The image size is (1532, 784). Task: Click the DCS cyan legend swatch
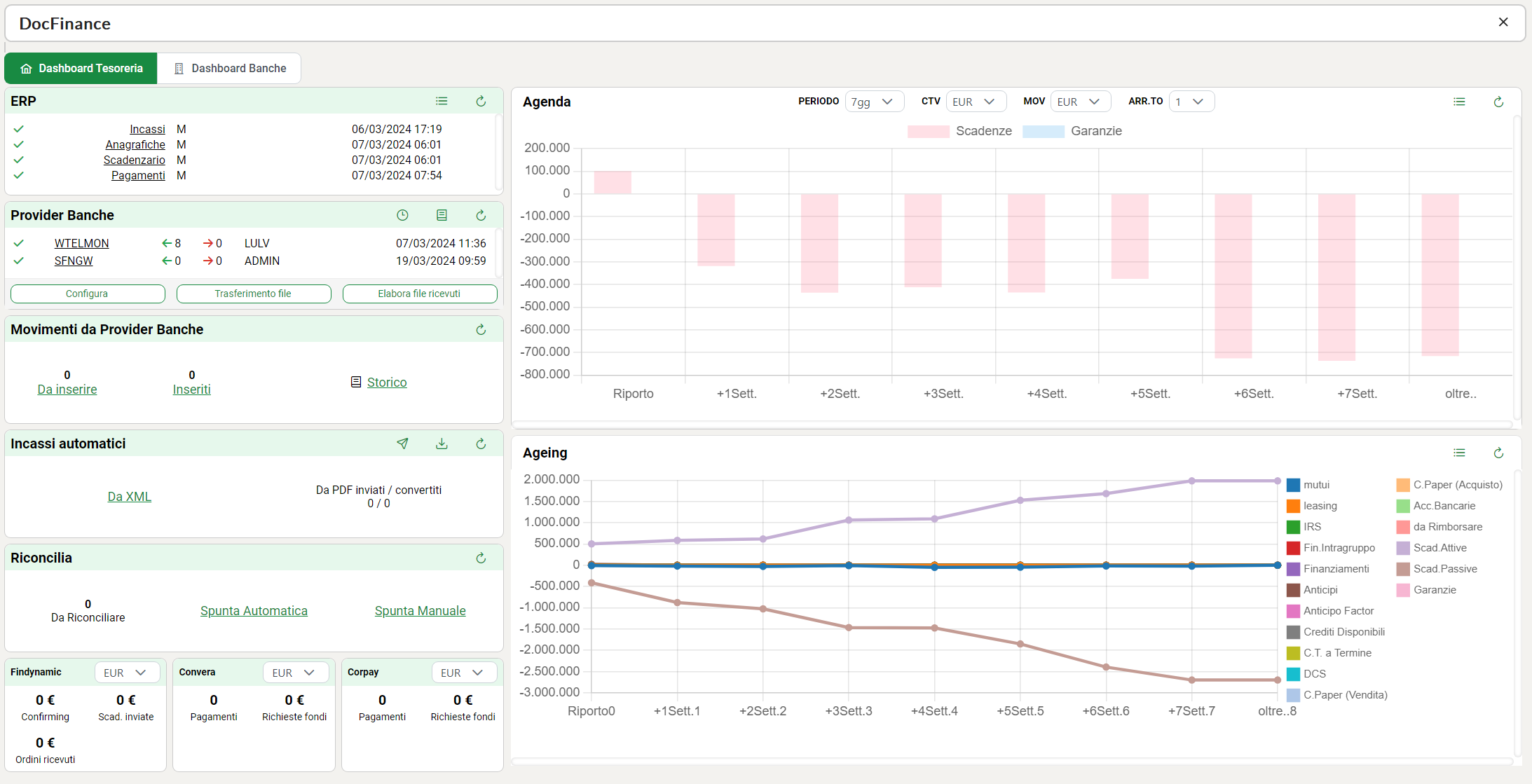coord(1294,674)
